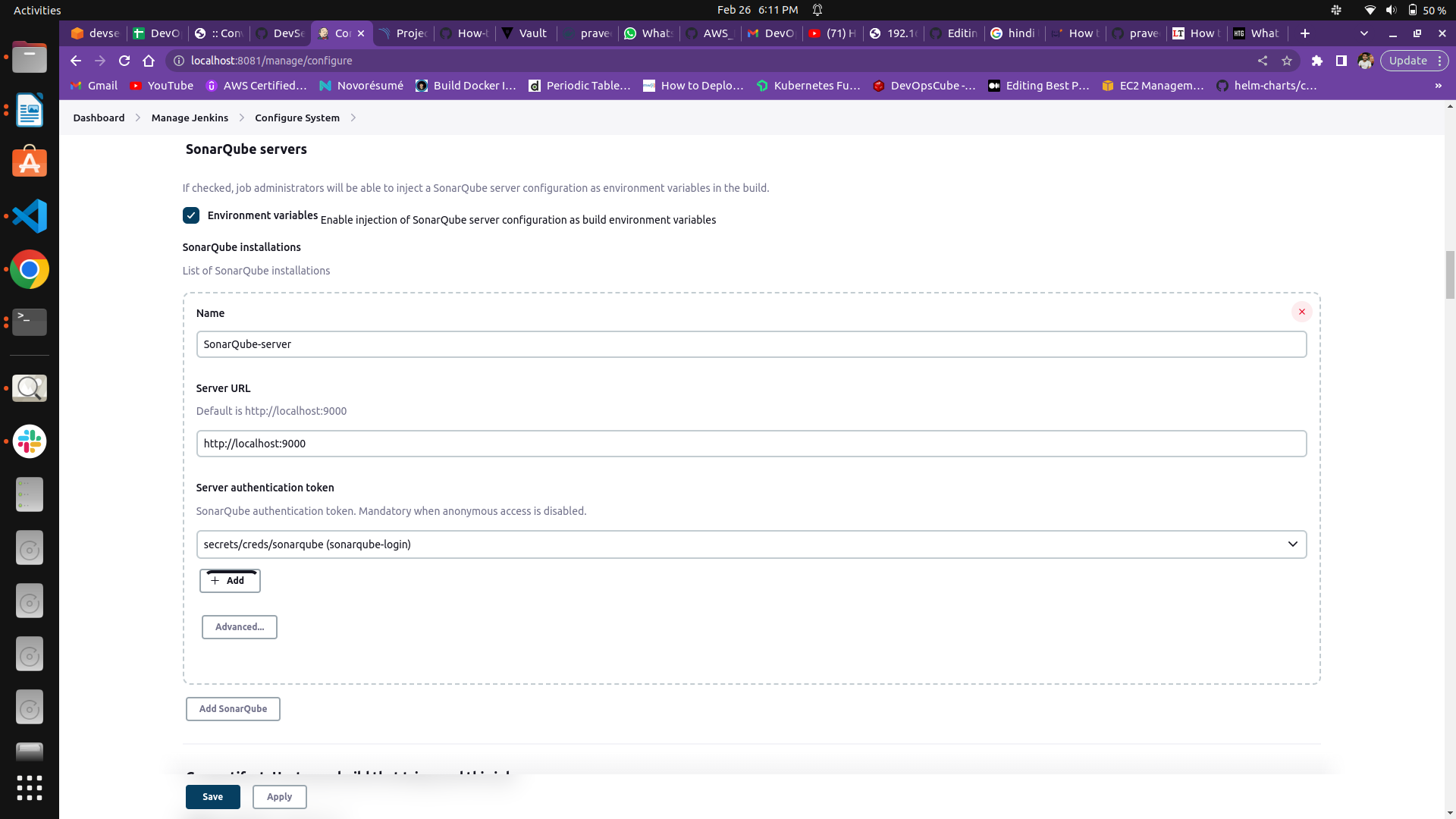The width and height of the screenshot is (1456, 819).
Task: Open the browser home page
Action: click(149, 61)
